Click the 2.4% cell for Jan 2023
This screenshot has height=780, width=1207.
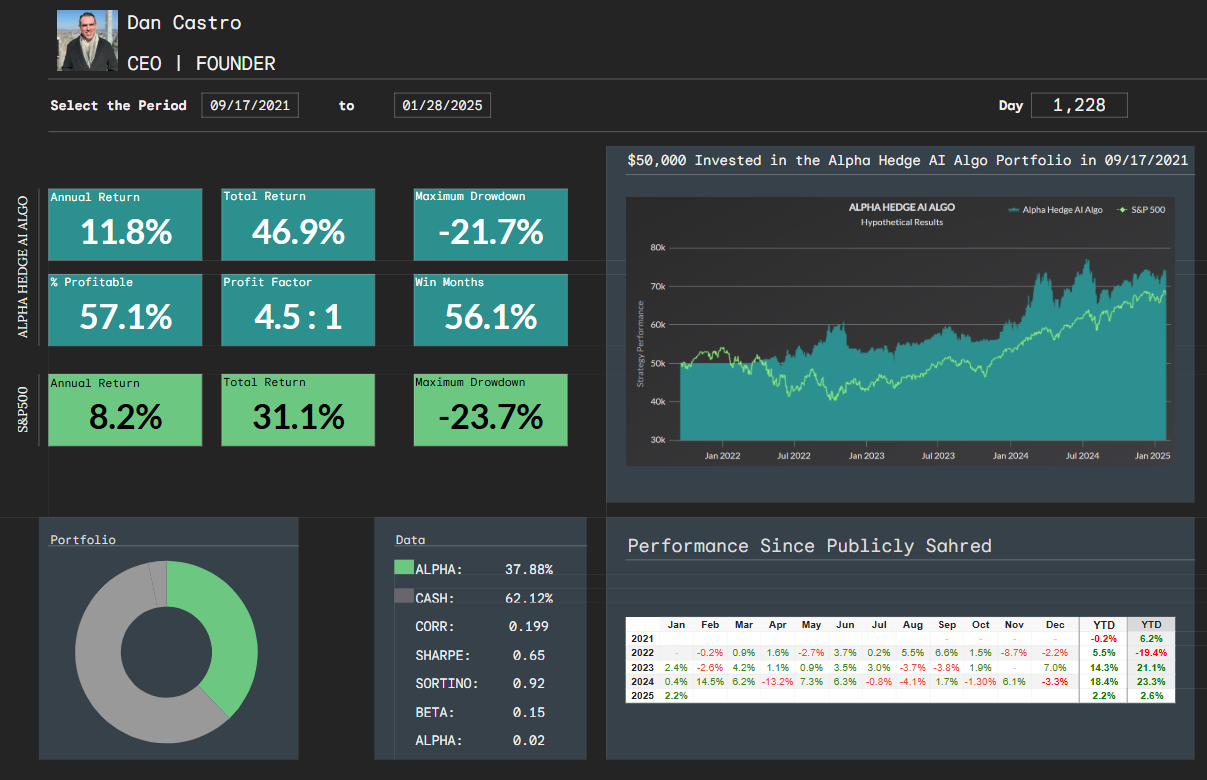click(676, 667)
